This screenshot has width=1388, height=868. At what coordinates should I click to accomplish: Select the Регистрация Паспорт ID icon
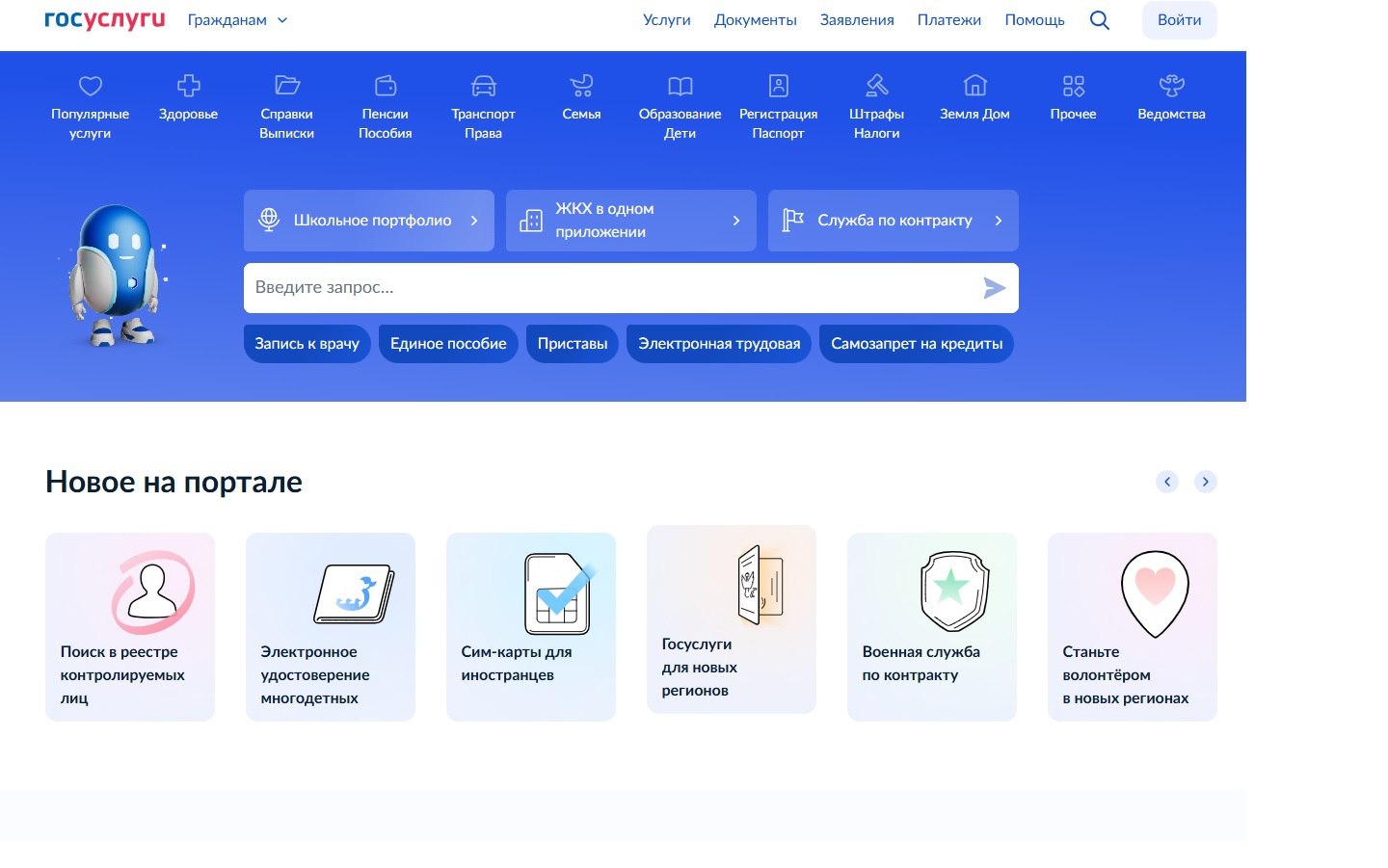pyautogui.click(x=779, y=86)
